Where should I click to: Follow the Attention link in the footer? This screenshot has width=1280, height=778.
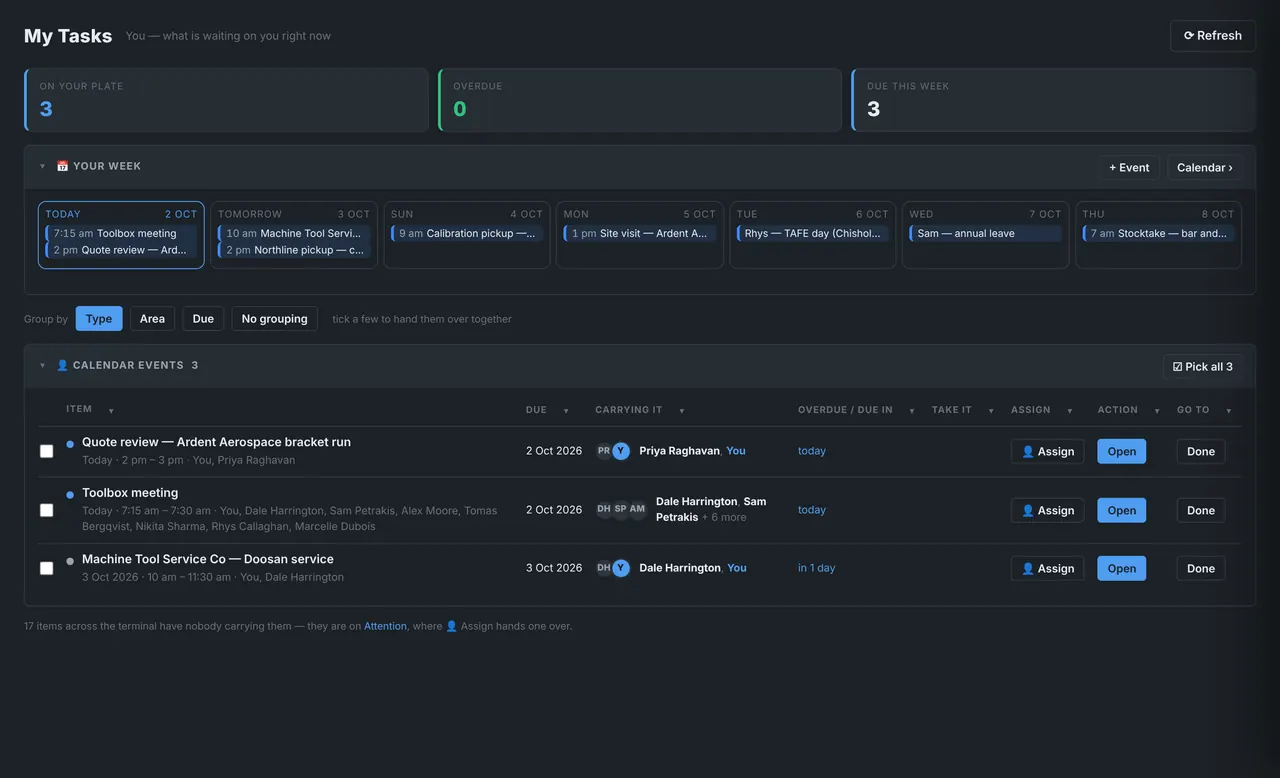[385, 626]
